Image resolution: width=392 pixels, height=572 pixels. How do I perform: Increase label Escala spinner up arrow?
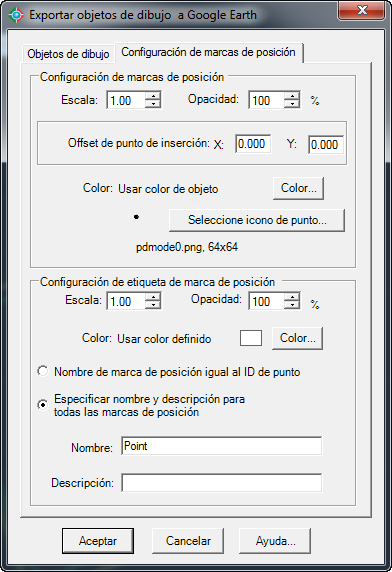[153, 297]
